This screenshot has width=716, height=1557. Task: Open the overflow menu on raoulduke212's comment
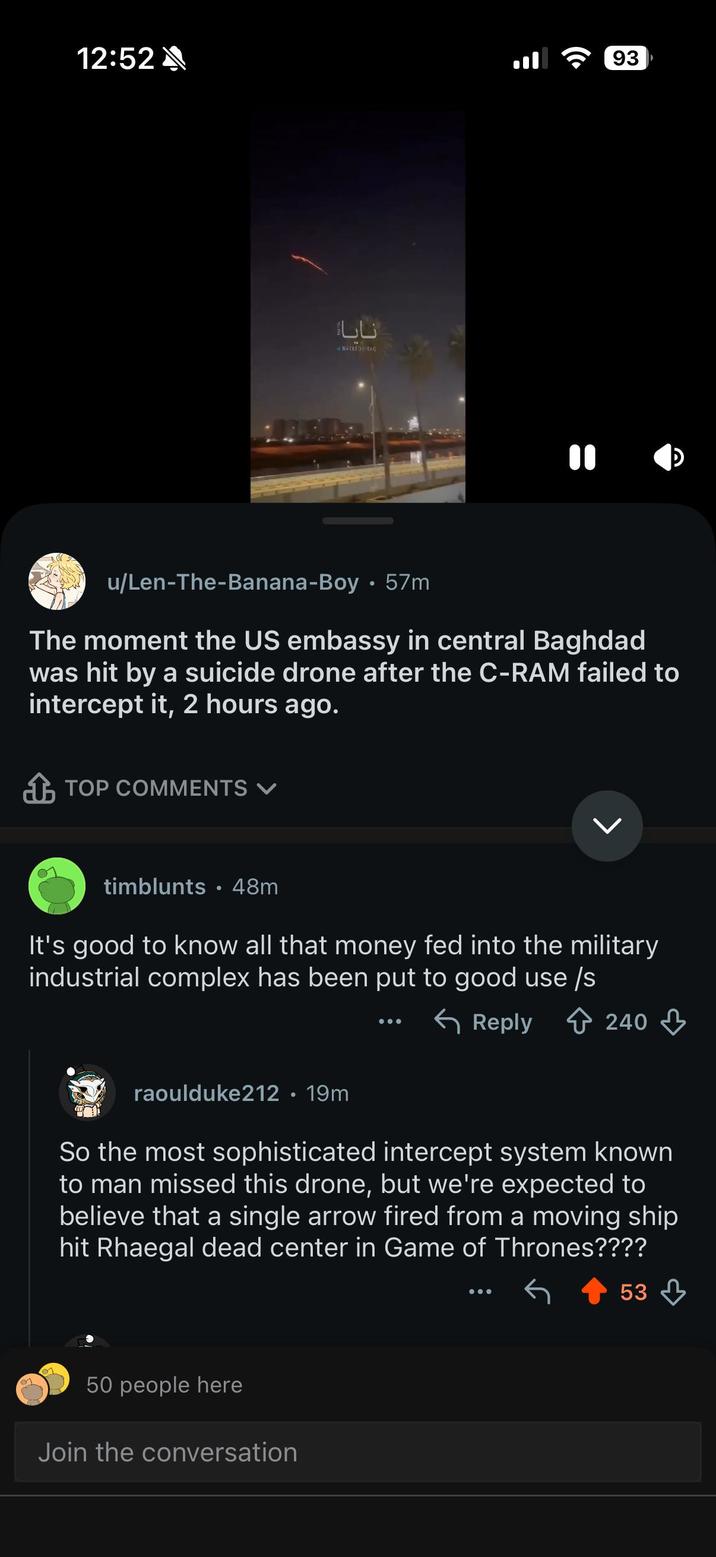pos(480,1291)
